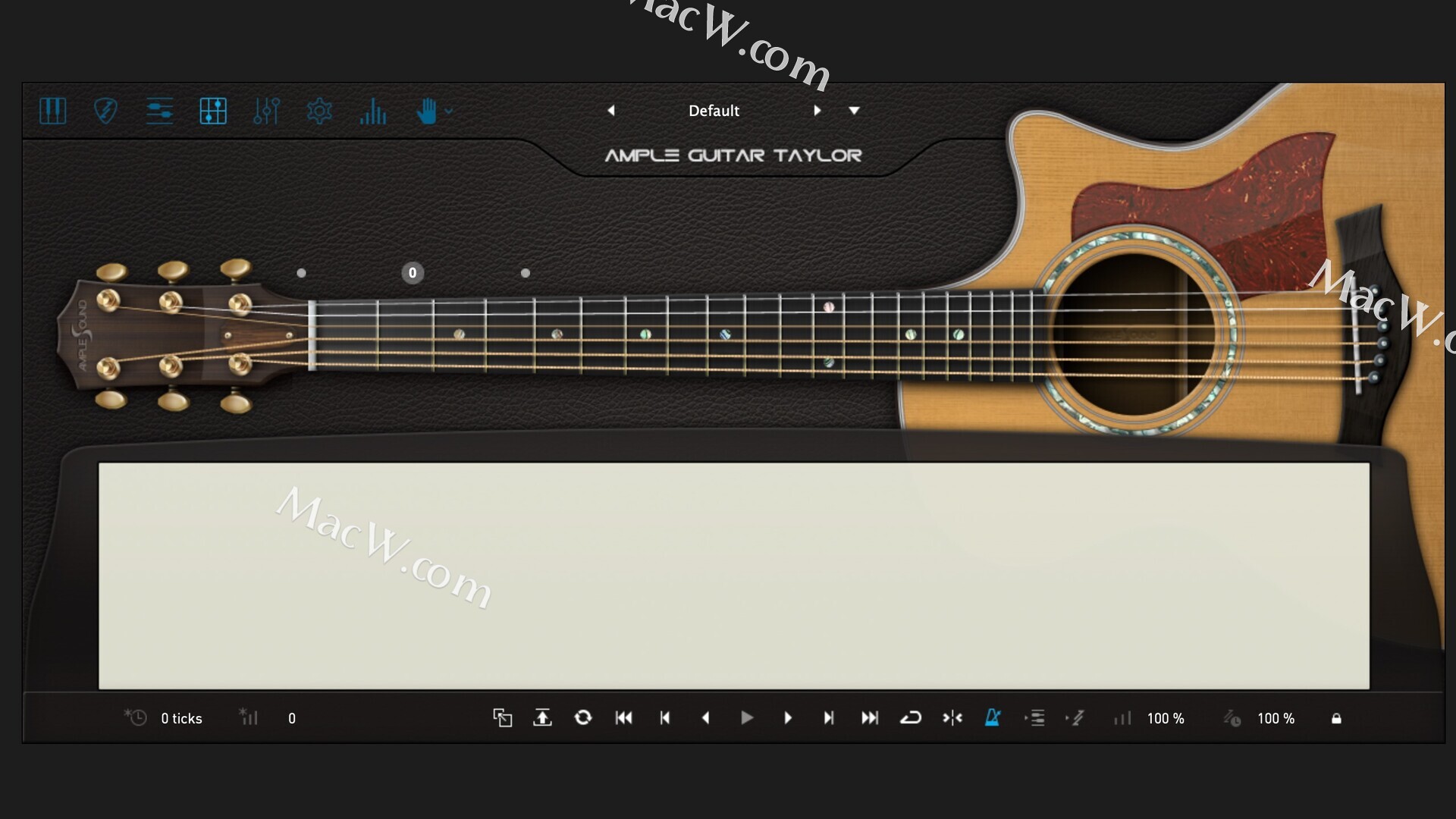Edit the second 100 % value
Viewport: 1456px width, 819px height.
pyautogui.click(x=1276, y=718)
